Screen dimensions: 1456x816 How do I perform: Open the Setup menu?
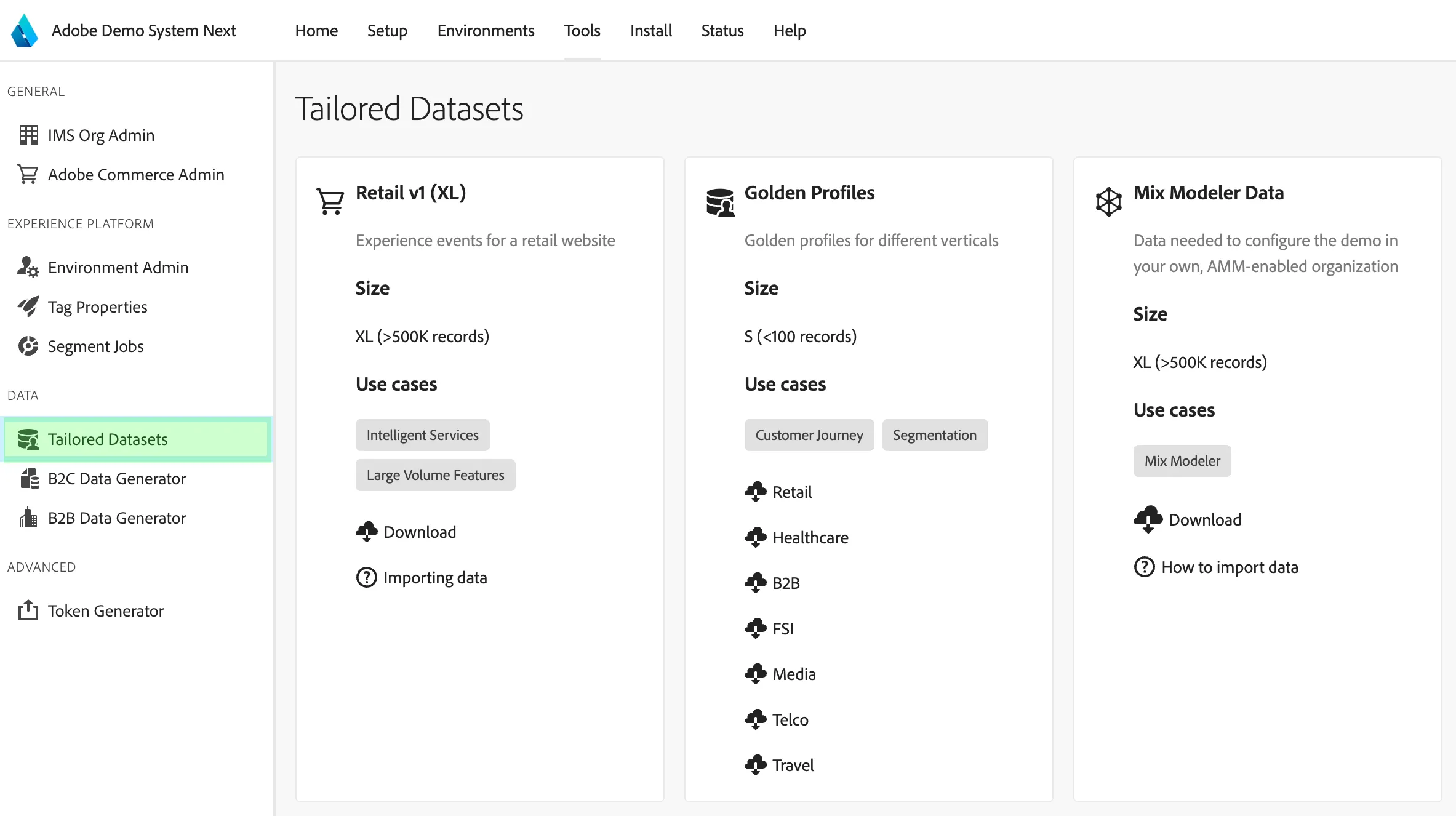pos(387,31)
